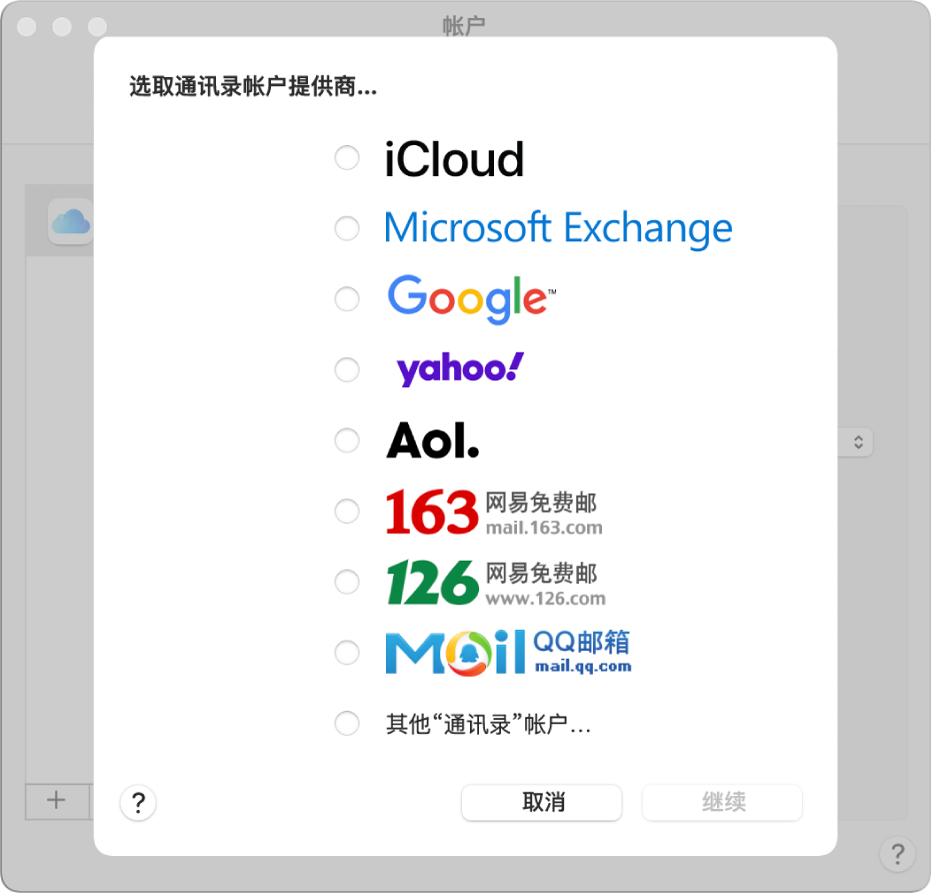Click the Microsoft Exchange logo
Viewport: 931px width, 894px height.
click(x=558, y=229)
